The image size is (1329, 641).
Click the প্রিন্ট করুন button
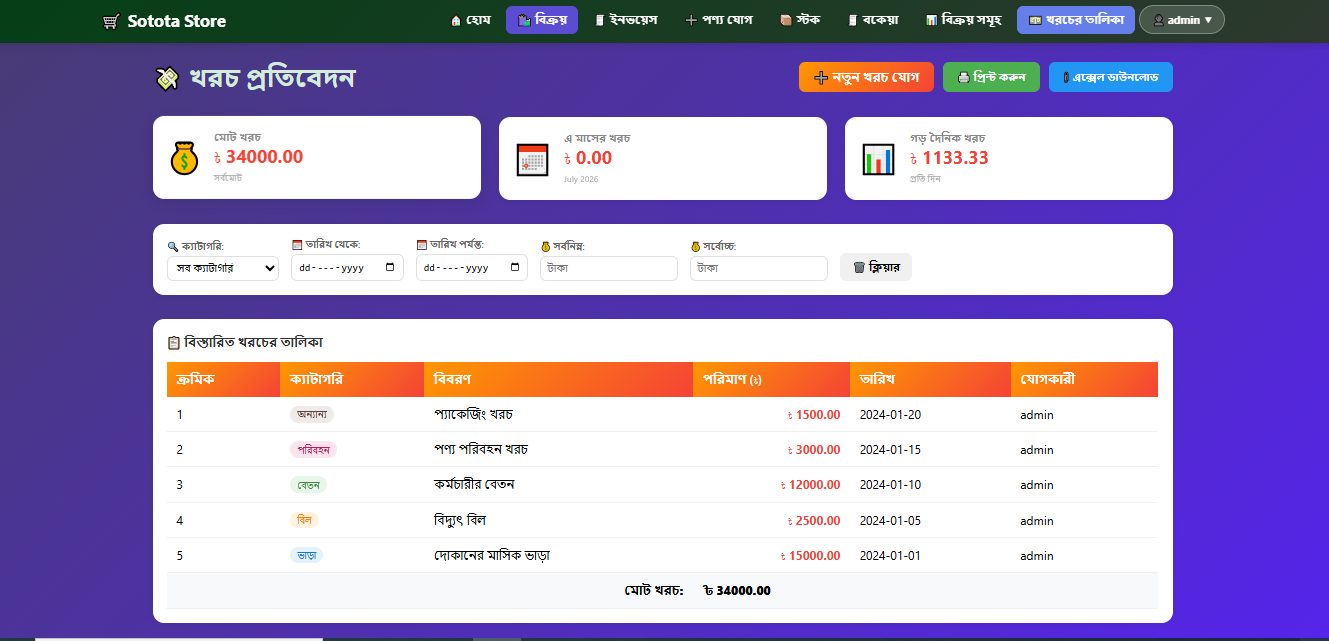click(x=991, y=77)
